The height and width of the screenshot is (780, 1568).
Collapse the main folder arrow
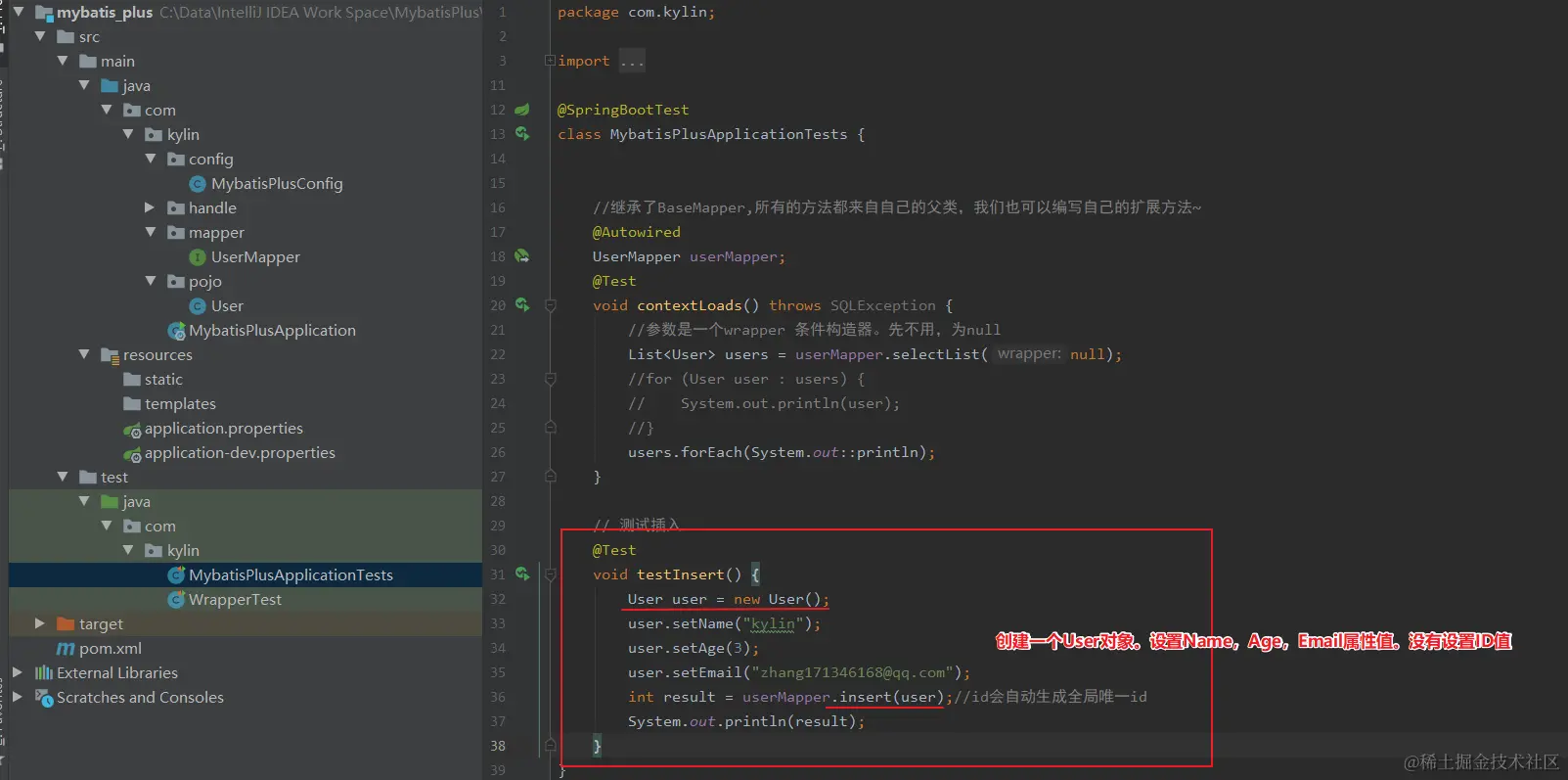click(x=63, y=61)
